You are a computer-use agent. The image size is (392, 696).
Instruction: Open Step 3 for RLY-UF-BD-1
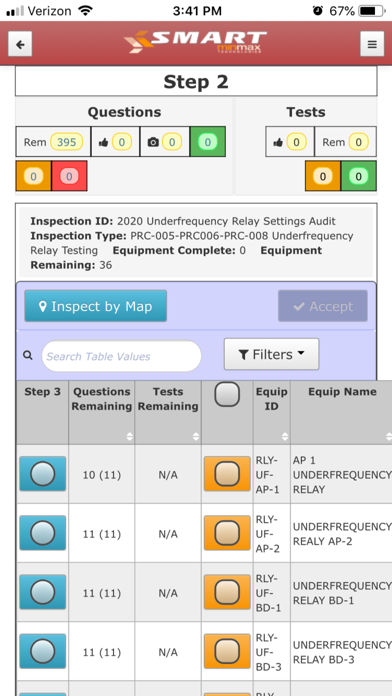(x=43, y=592)
